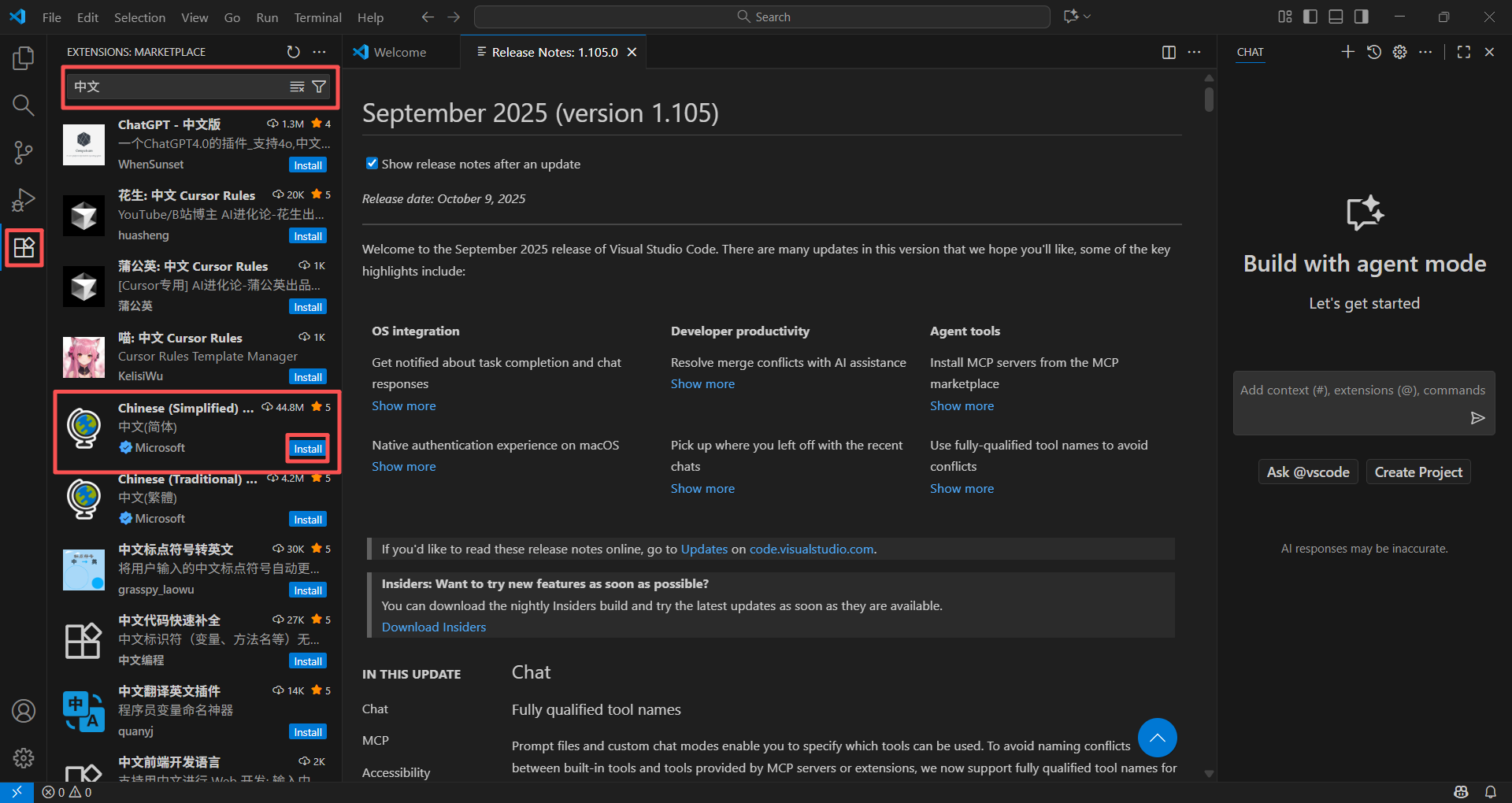Open filter extensions menu
The image size is (1512, 803).
[x=319, y=87]
